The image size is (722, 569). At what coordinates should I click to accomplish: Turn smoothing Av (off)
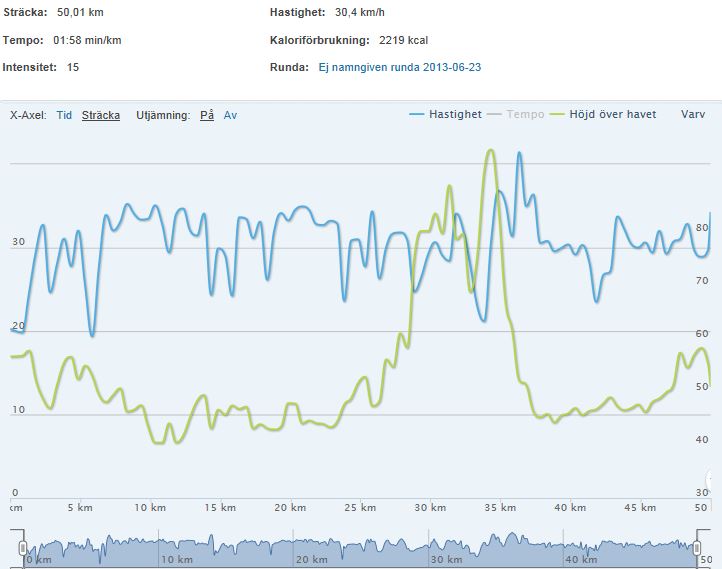231,115
